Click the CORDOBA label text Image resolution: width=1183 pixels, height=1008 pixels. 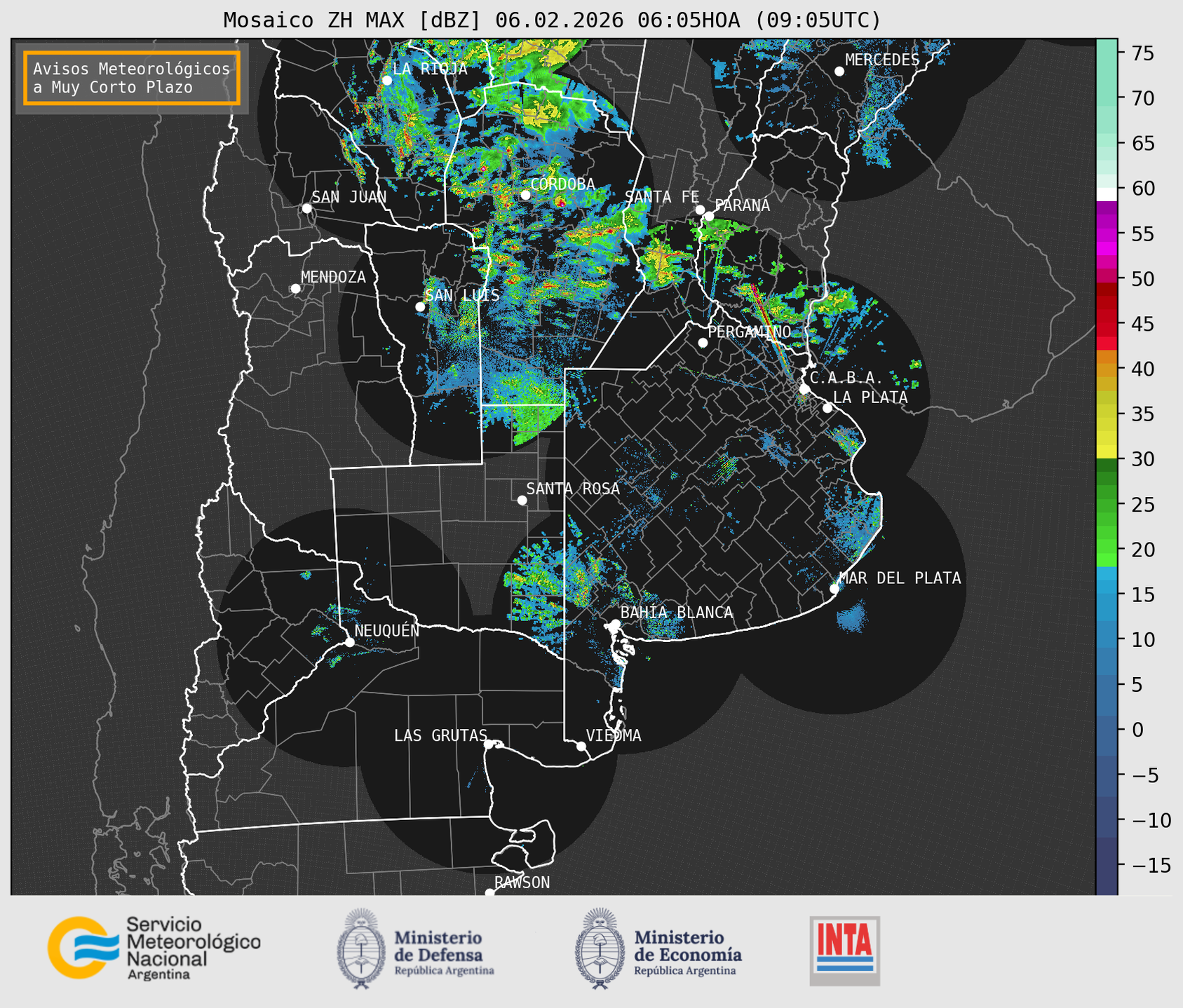562,184
